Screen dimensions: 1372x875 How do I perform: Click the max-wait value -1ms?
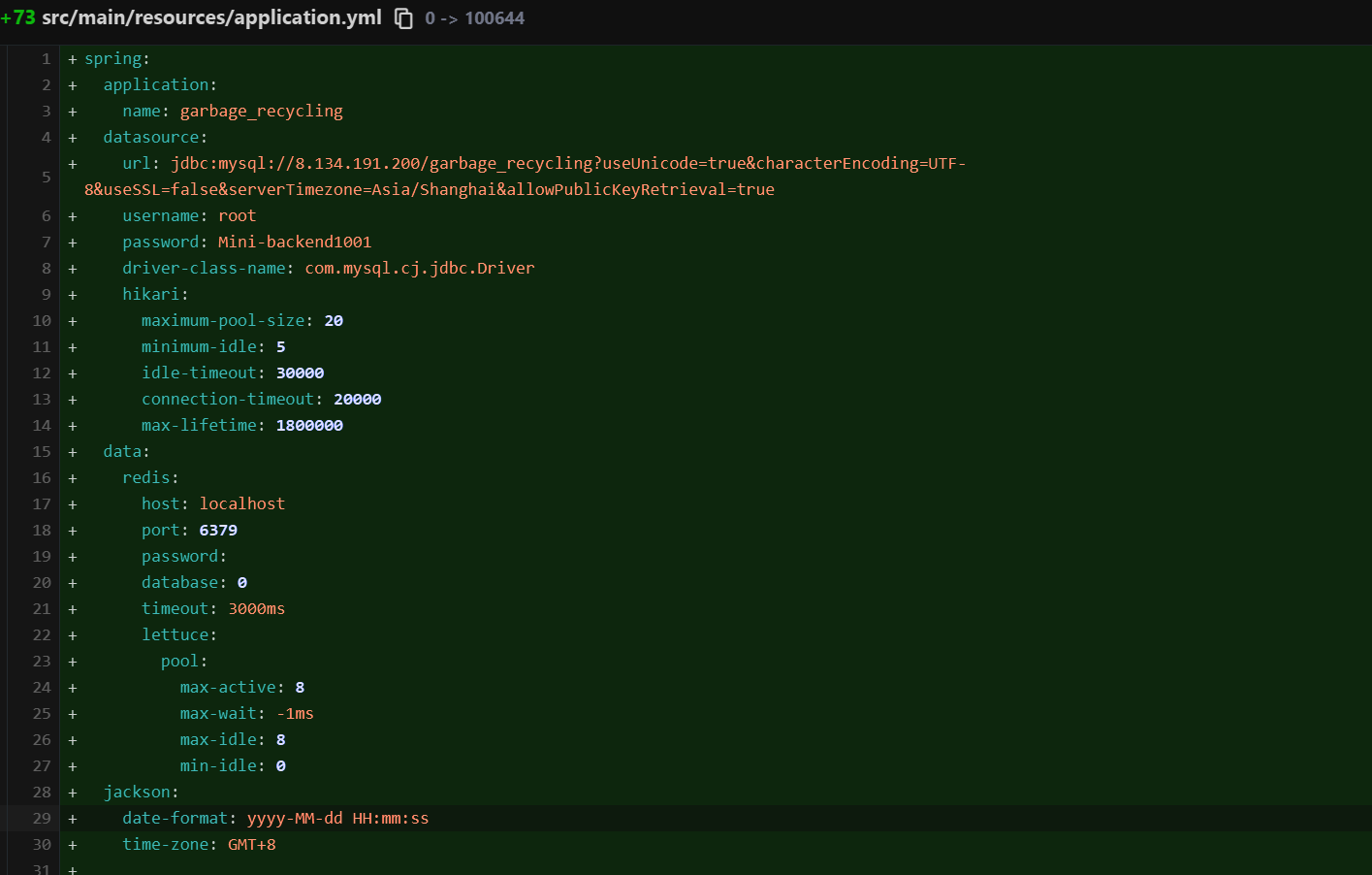pyautogui.click(x=295, y=714)
